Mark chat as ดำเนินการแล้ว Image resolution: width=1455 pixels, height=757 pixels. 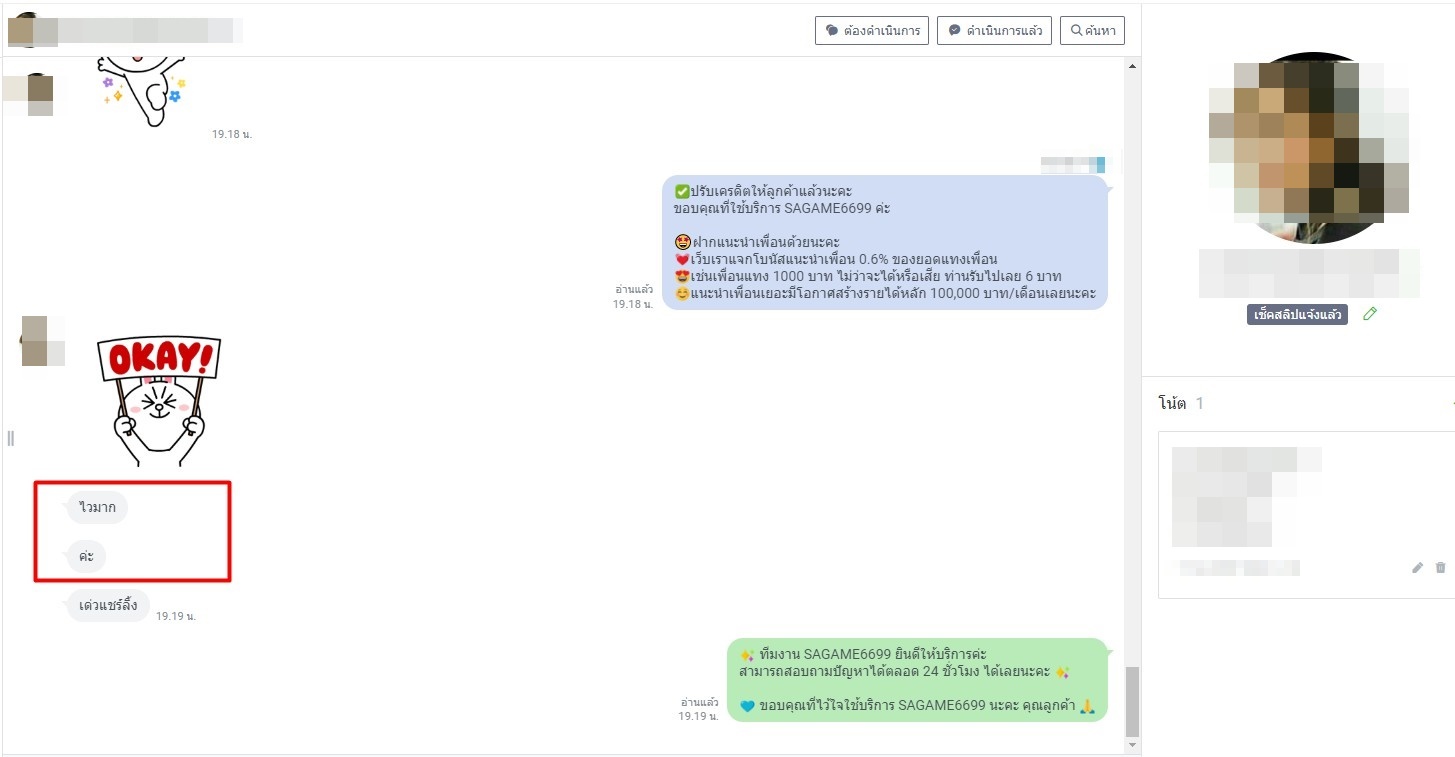pos(994,31)
